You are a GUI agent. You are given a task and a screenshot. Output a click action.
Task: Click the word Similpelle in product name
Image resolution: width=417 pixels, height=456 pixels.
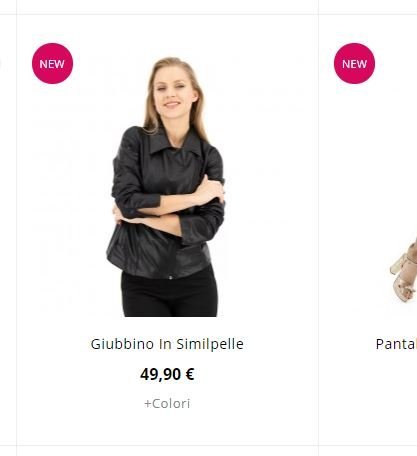pos(210,344)
